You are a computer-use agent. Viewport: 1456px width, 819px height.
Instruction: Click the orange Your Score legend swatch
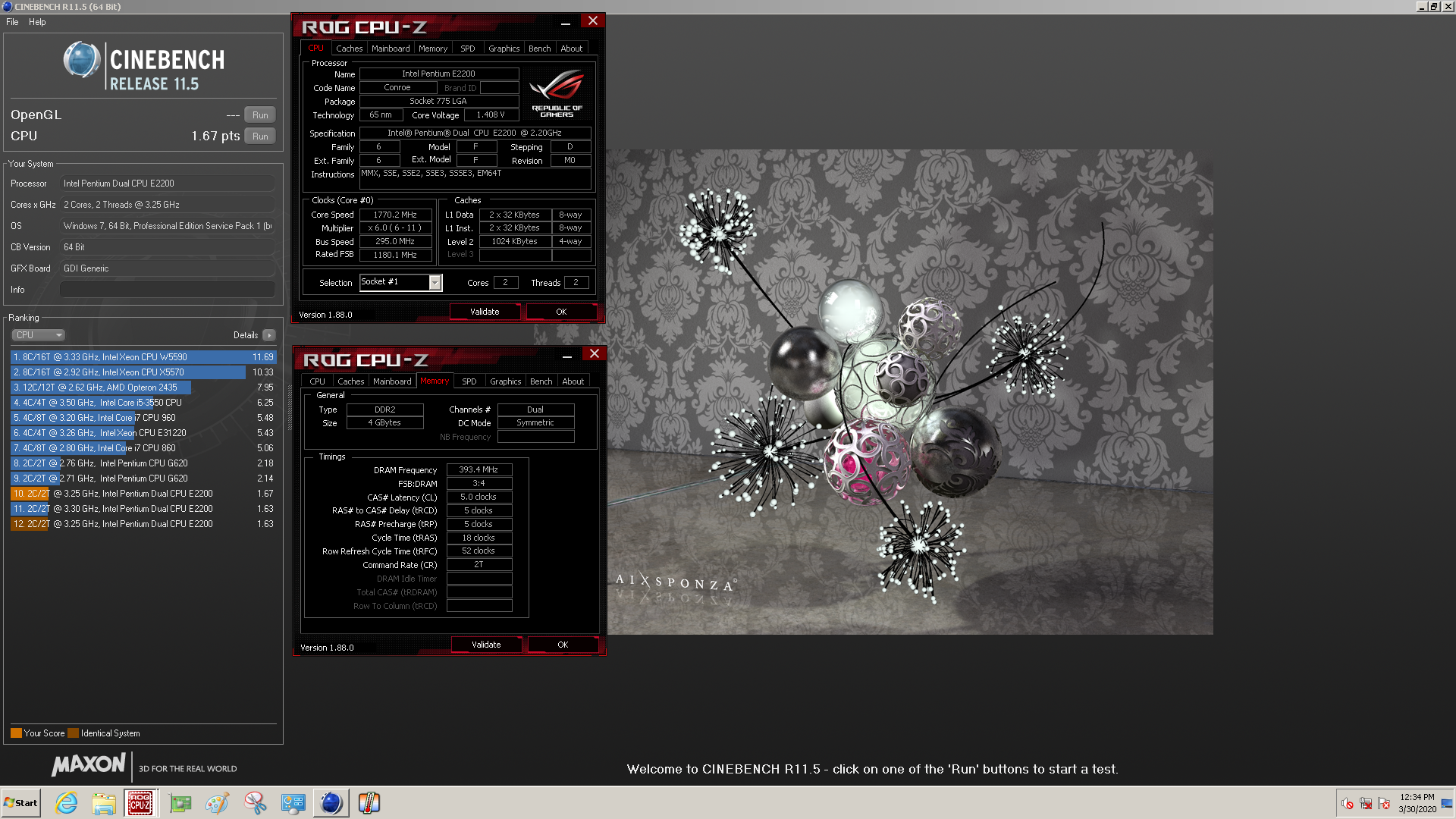click(16, 733)
